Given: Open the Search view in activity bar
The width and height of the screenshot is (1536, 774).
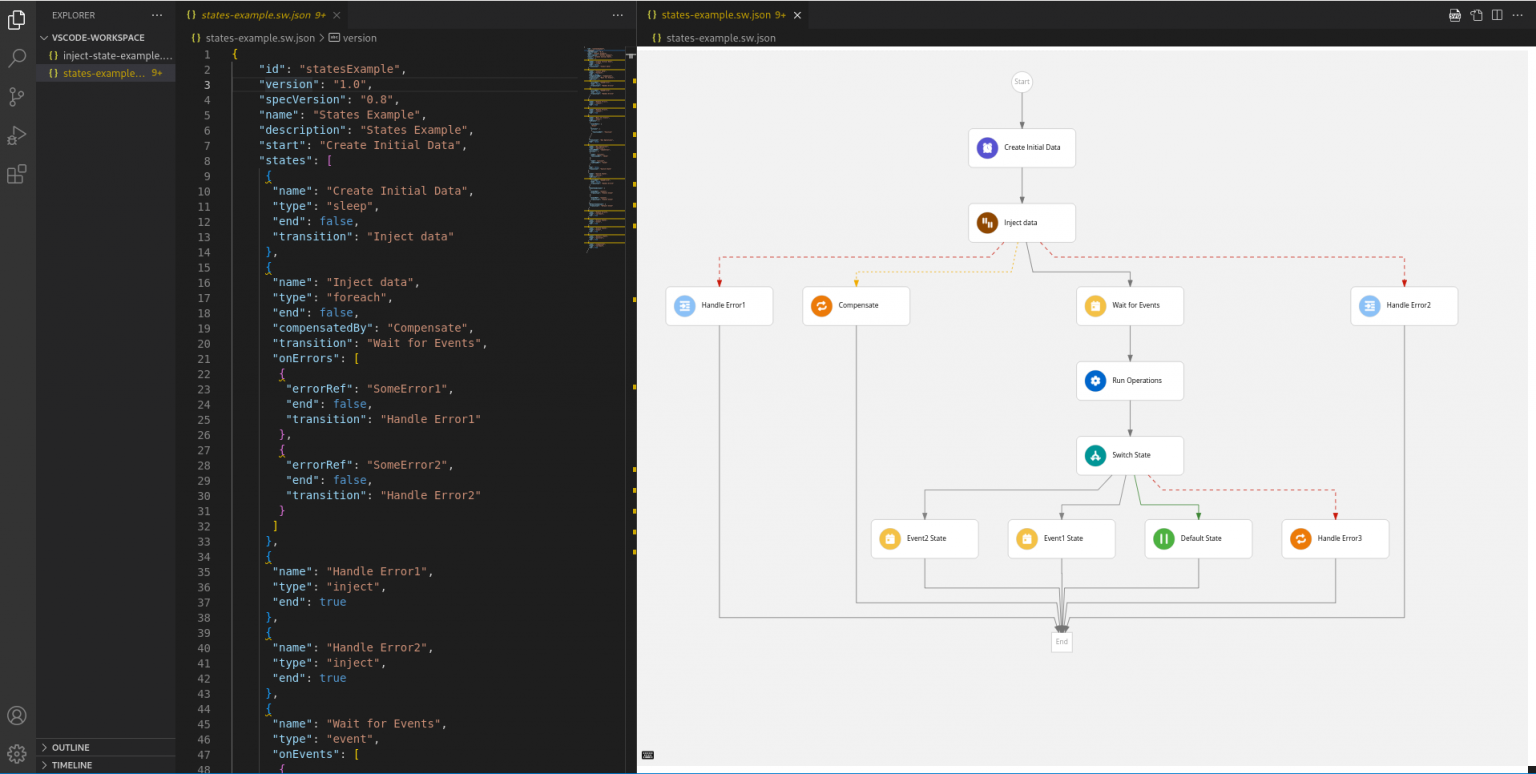Looking at the screenshot, I should point(17,58).
